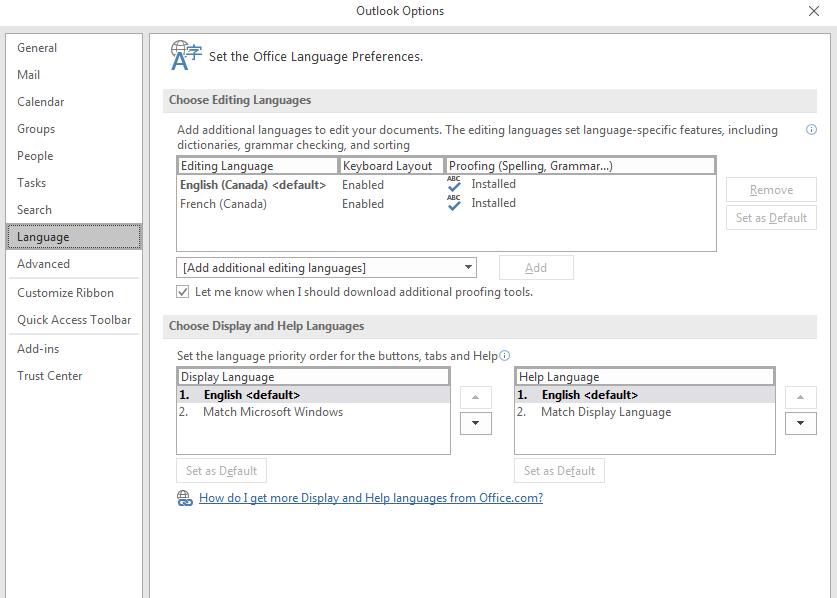
Task: Select 'English <default>' in Display Language list
Action: point(313,395)
